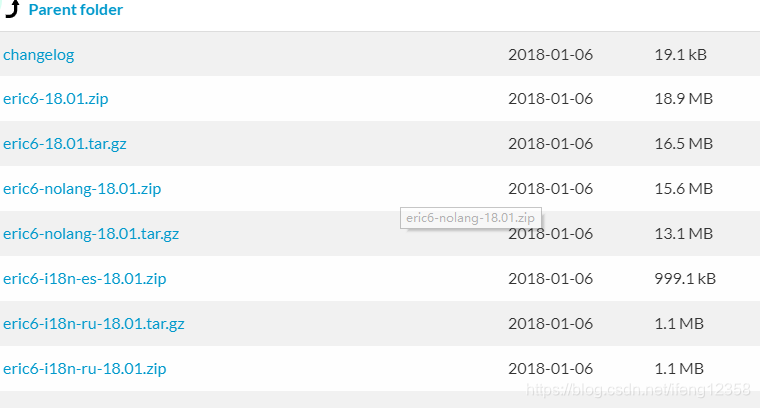Open the Parent folder link

(x=76, y=10)
